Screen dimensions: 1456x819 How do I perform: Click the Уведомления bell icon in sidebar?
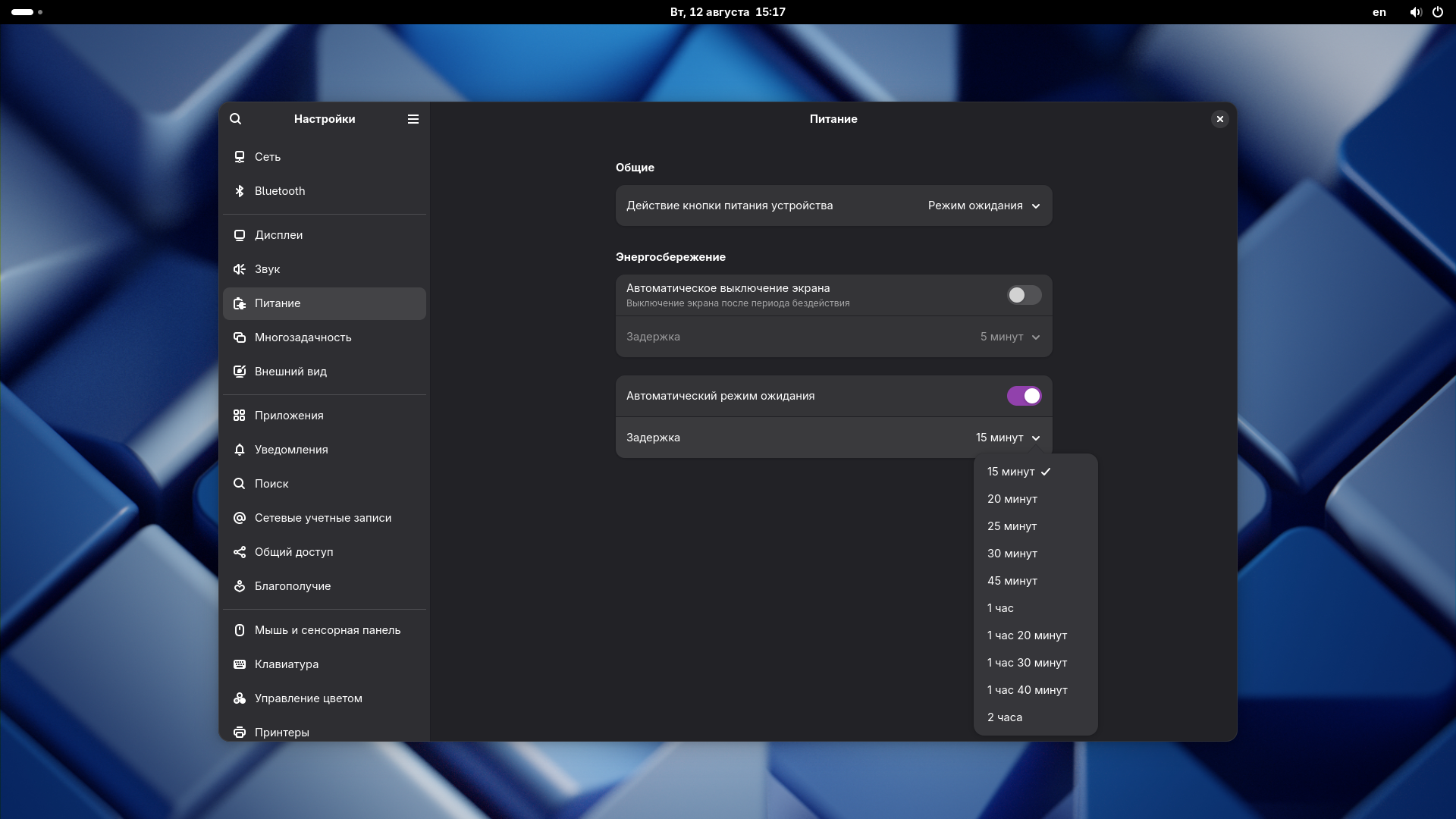(x=240, y=450)
